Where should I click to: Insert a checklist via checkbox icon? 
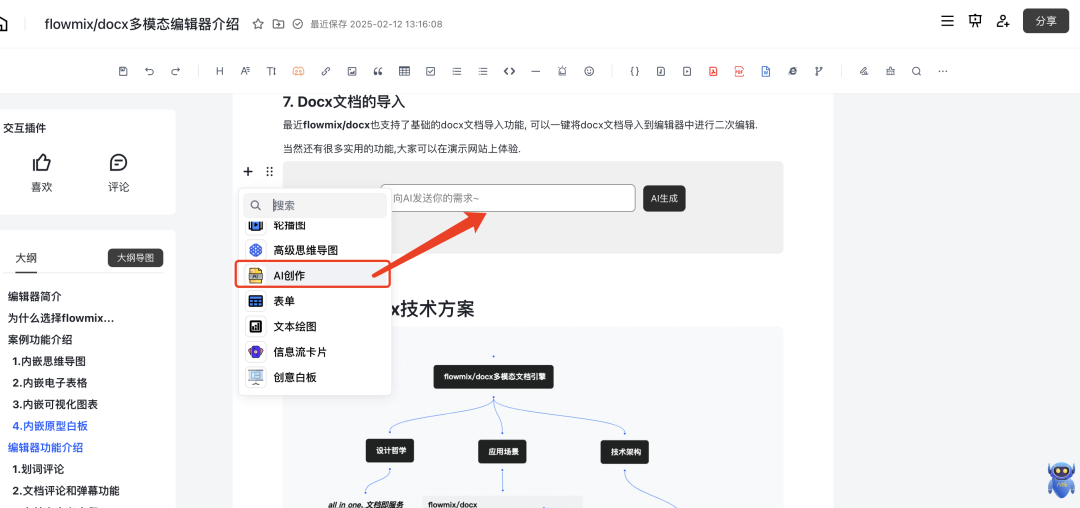click(430, 71)
